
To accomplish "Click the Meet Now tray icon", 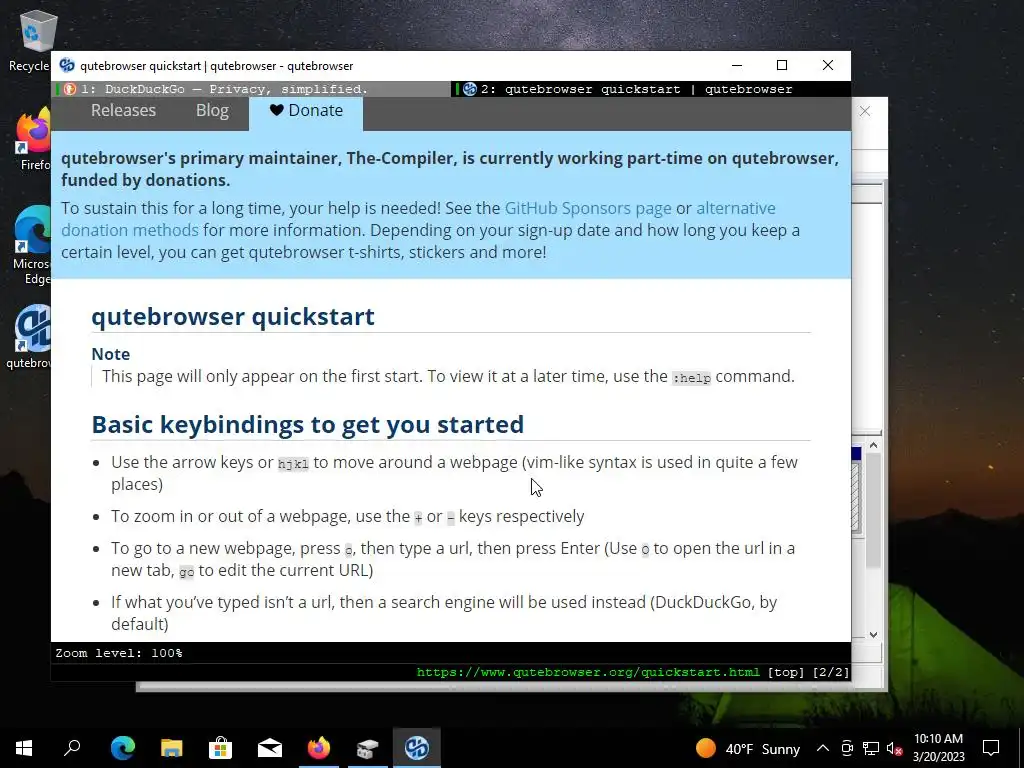I will 847,748.
